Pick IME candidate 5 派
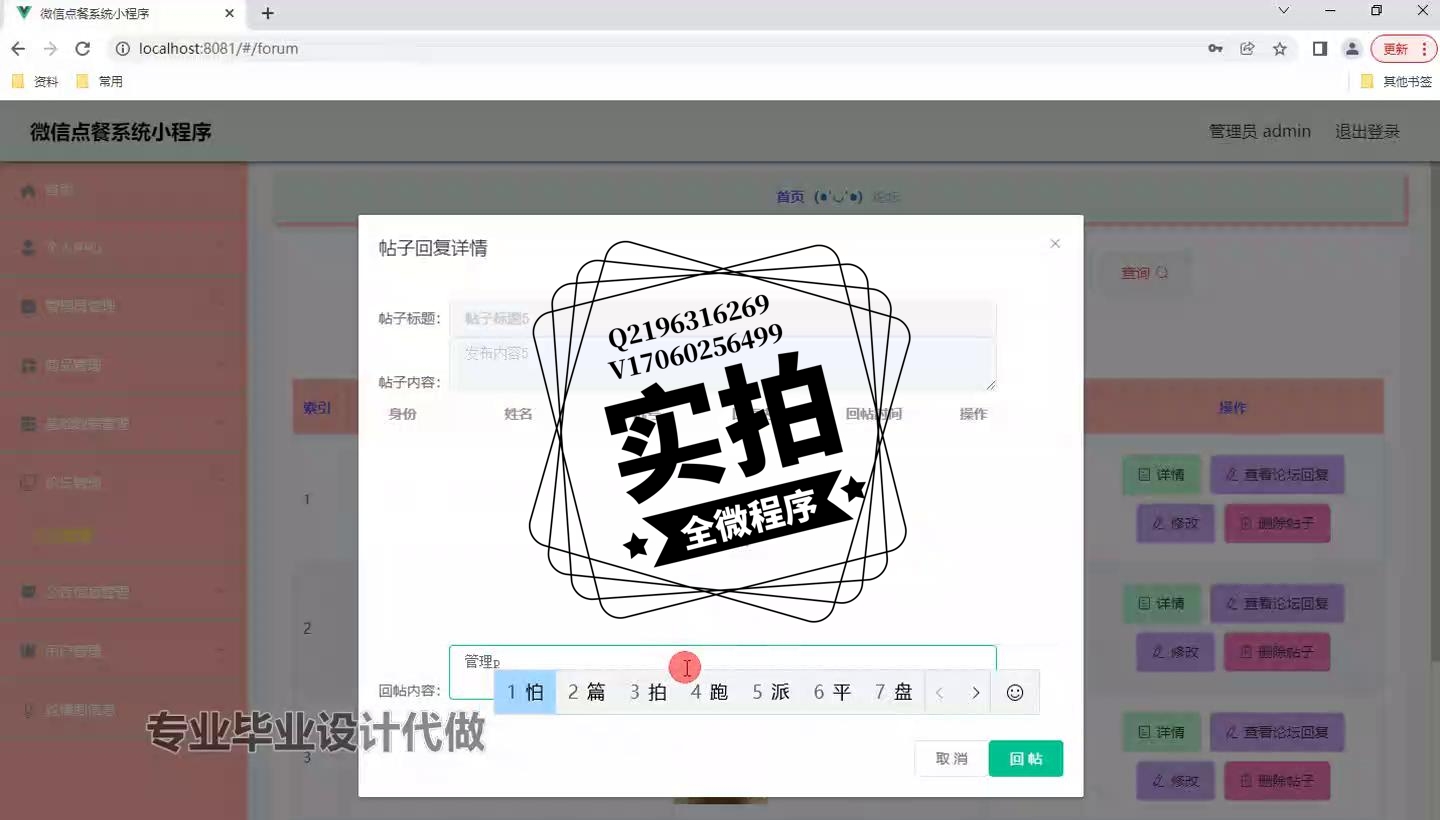Screen dimensions: 1440x820 771,692
